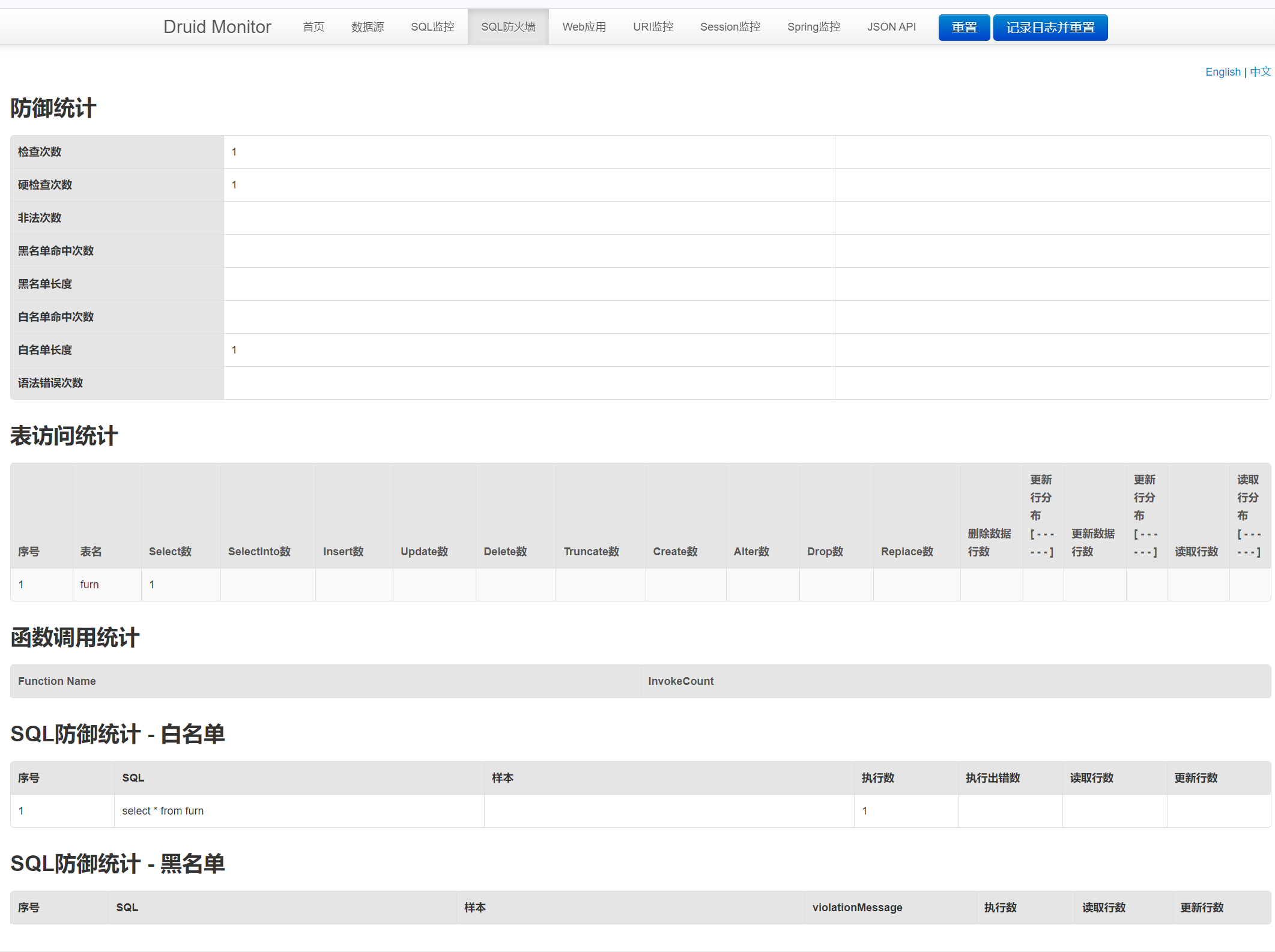
Task: Switch the language to English
Action: coord(1222,72)
